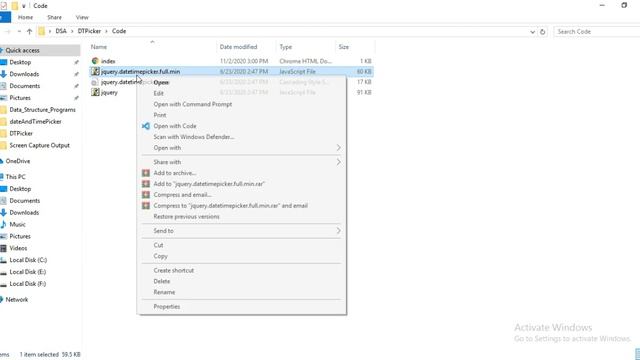Select Copy from context menu
The height and width of the screenshot is (360, 640).
[241, 256]
